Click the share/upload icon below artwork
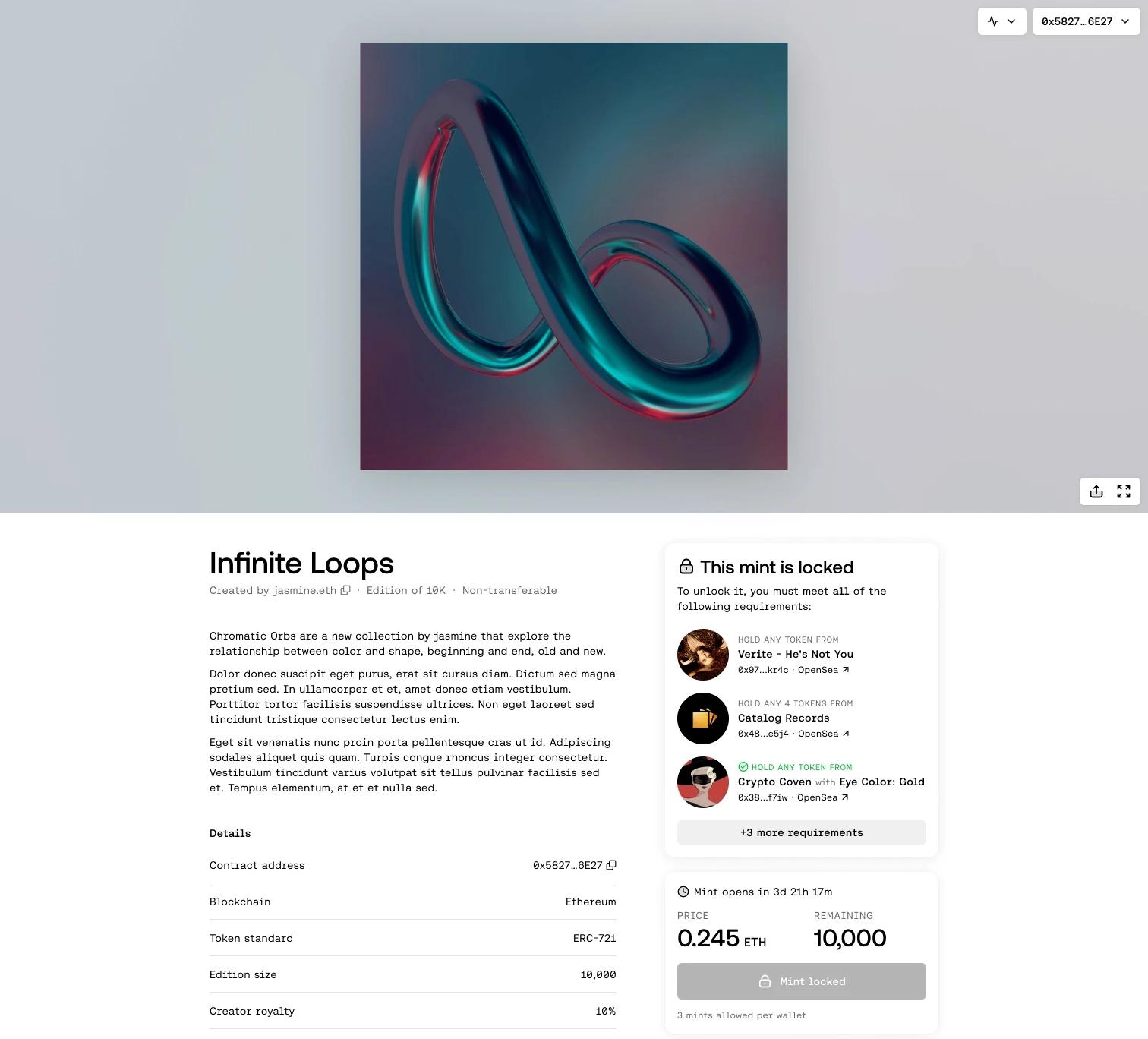Image resolution: width=1148 pixels, height=1039 pixels. point(1096,491)
